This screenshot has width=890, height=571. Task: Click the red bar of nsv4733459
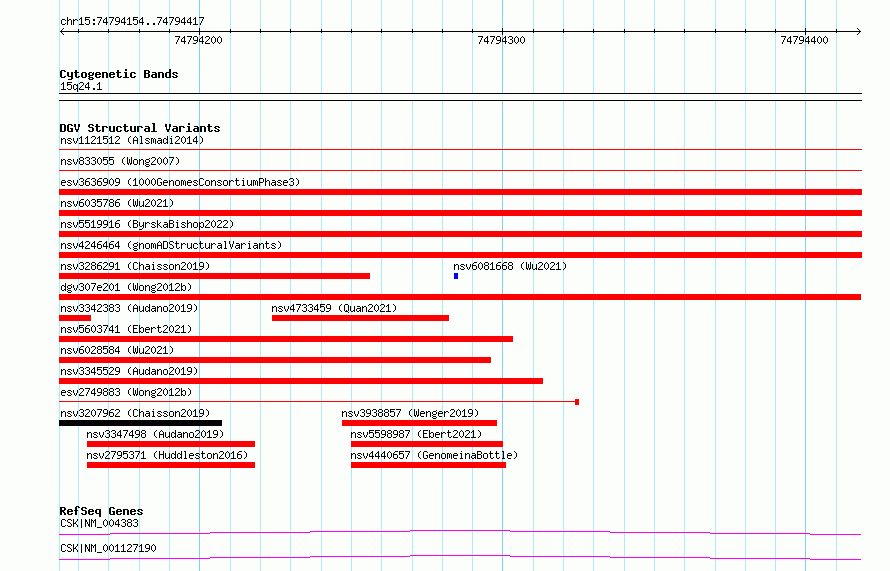360,318
